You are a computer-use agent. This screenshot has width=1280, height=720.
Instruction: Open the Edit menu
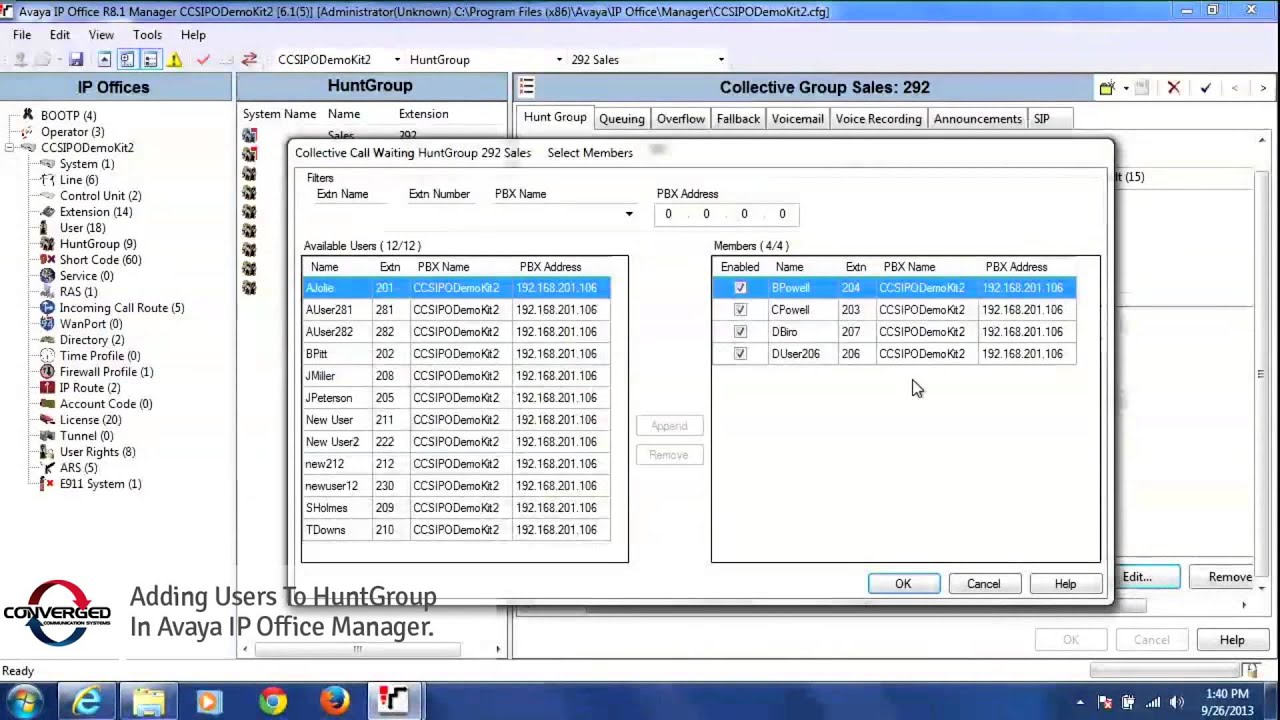[60, 35]
